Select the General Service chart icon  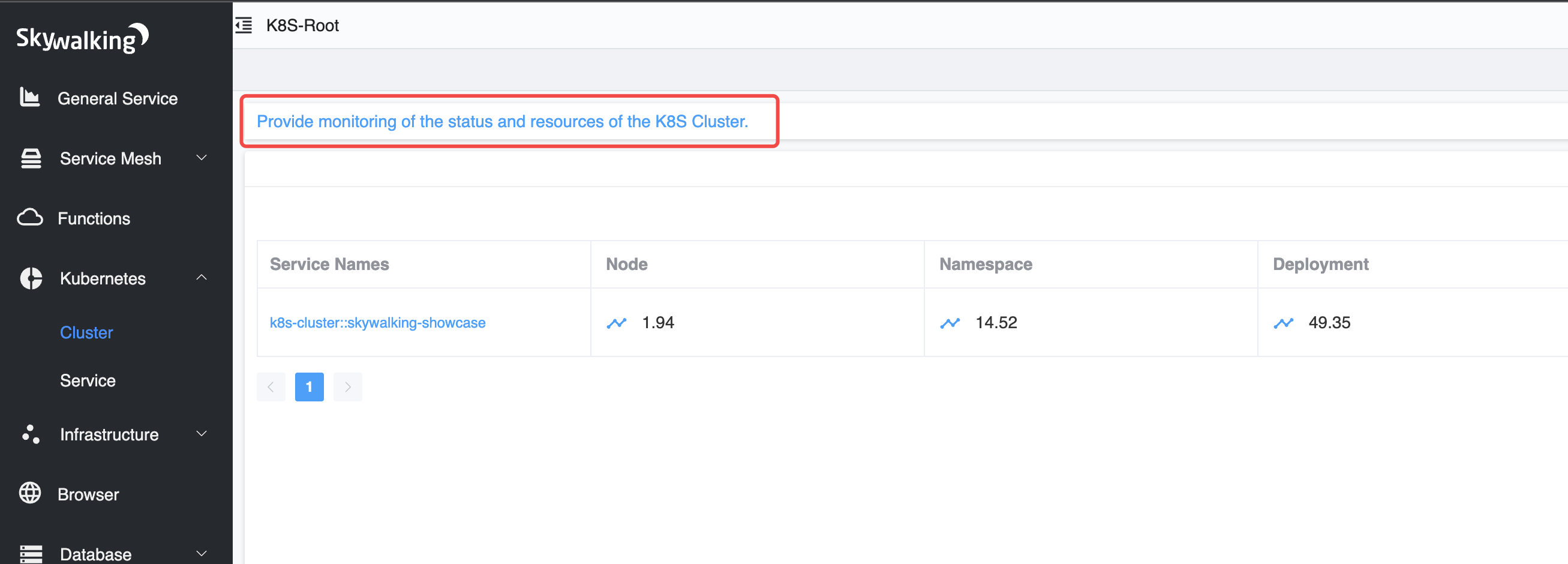pyautogui.click(x=30, y=97)
